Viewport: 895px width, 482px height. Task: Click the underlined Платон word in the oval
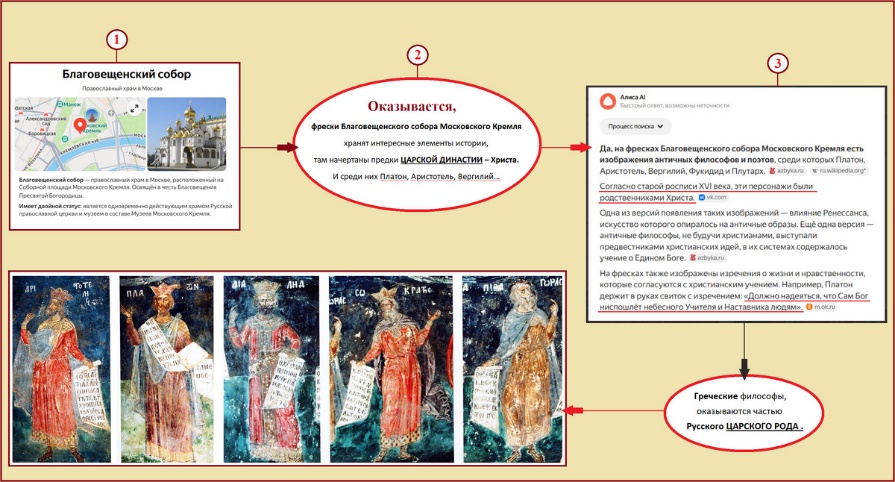(x=393, y=176)
